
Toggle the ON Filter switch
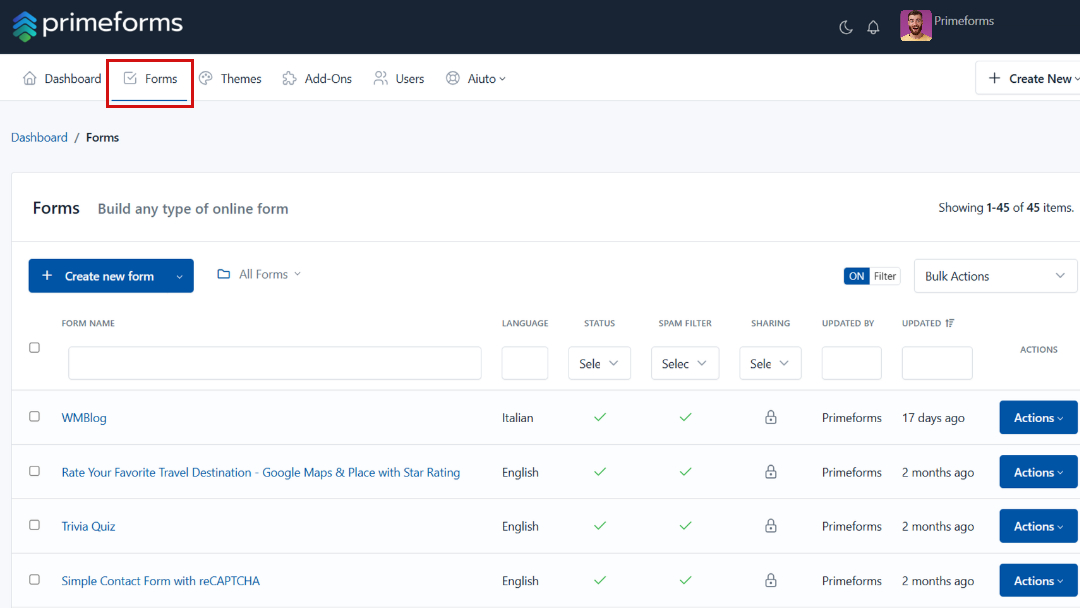pos(871,276)
